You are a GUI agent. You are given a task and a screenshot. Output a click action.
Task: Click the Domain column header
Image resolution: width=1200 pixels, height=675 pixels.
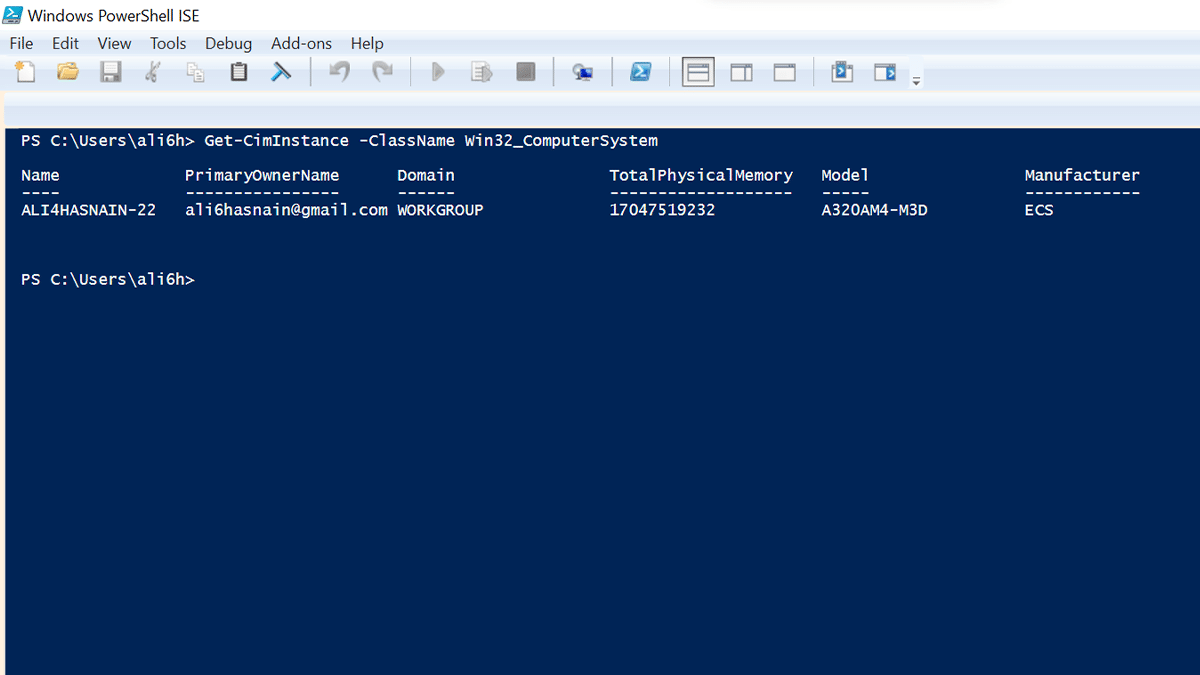click(426, 175)
